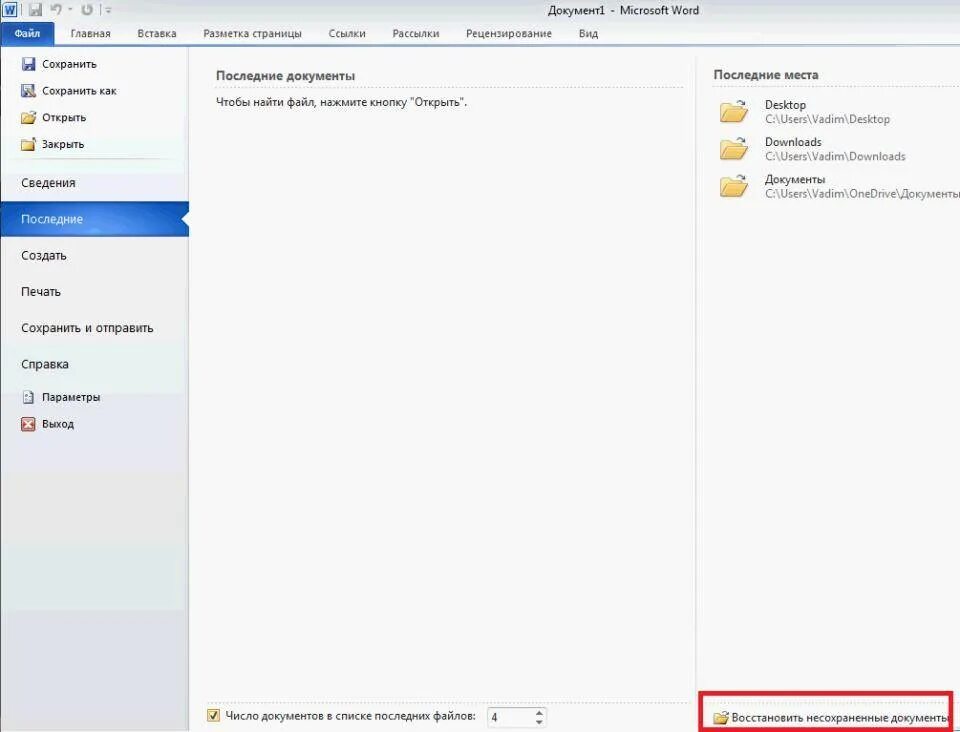
Task: Open the Рецензирование tab
Action: [509, 34]
